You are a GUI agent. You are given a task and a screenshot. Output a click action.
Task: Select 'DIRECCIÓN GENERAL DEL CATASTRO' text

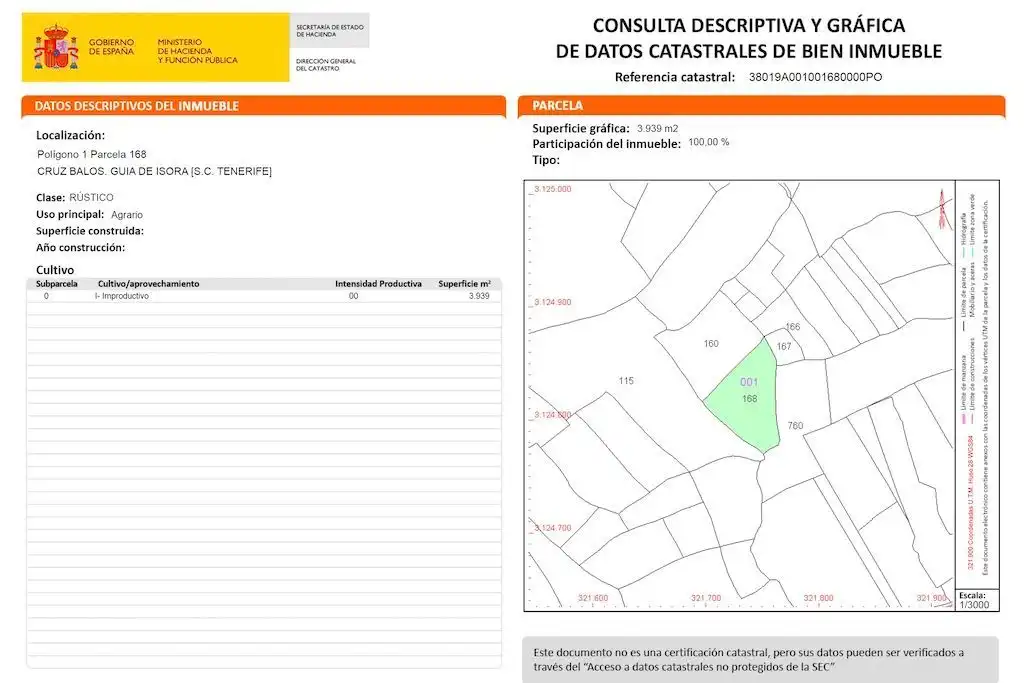(325, 65)
